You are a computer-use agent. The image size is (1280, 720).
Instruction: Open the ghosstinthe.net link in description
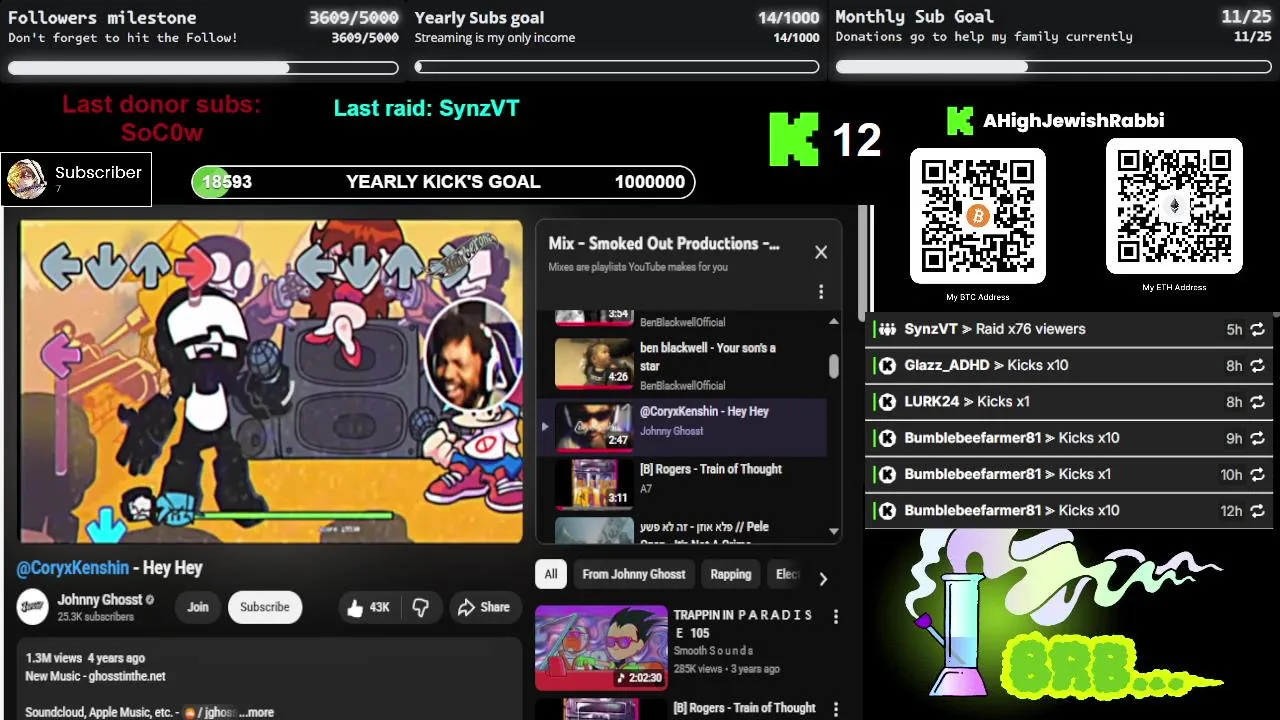(126, 676)
